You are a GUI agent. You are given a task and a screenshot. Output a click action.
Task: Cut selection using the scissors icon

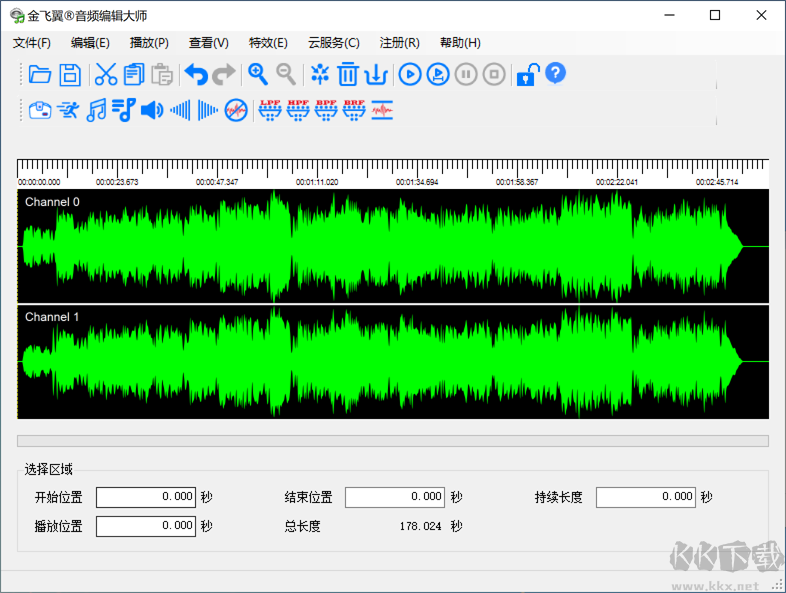point(105,74)
